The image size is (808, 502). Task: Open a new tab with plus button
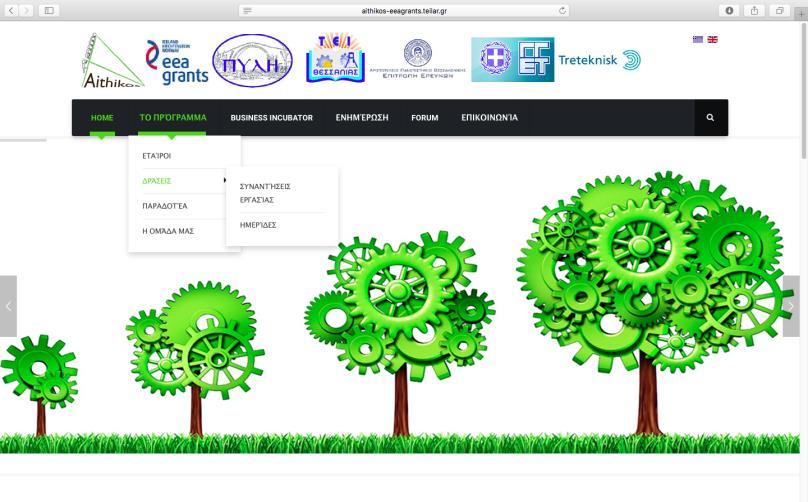point(801,14)
